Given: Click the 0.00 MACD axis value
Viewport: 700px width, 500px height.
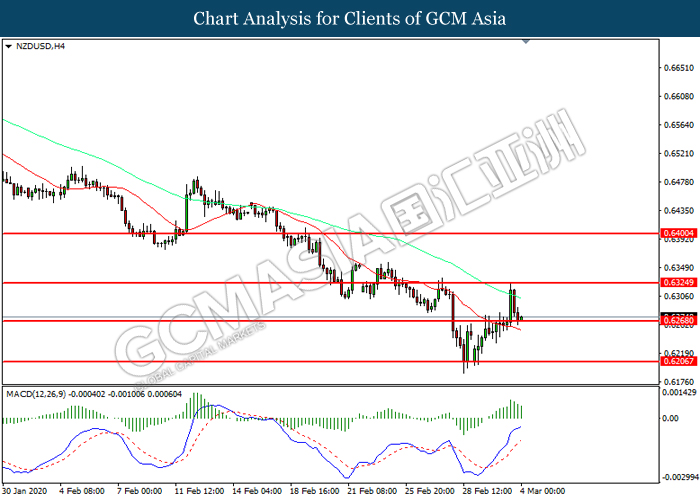Looking at the screenshot, I should pyautogui.click(x=671, y=418).
